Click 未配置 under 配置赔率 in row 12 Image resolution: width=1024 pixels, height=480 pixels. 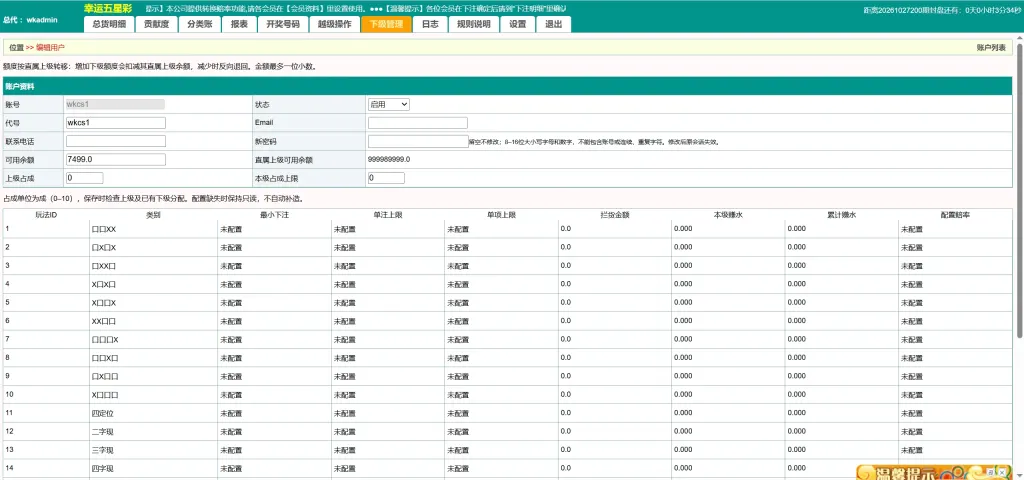click(912, 432)
